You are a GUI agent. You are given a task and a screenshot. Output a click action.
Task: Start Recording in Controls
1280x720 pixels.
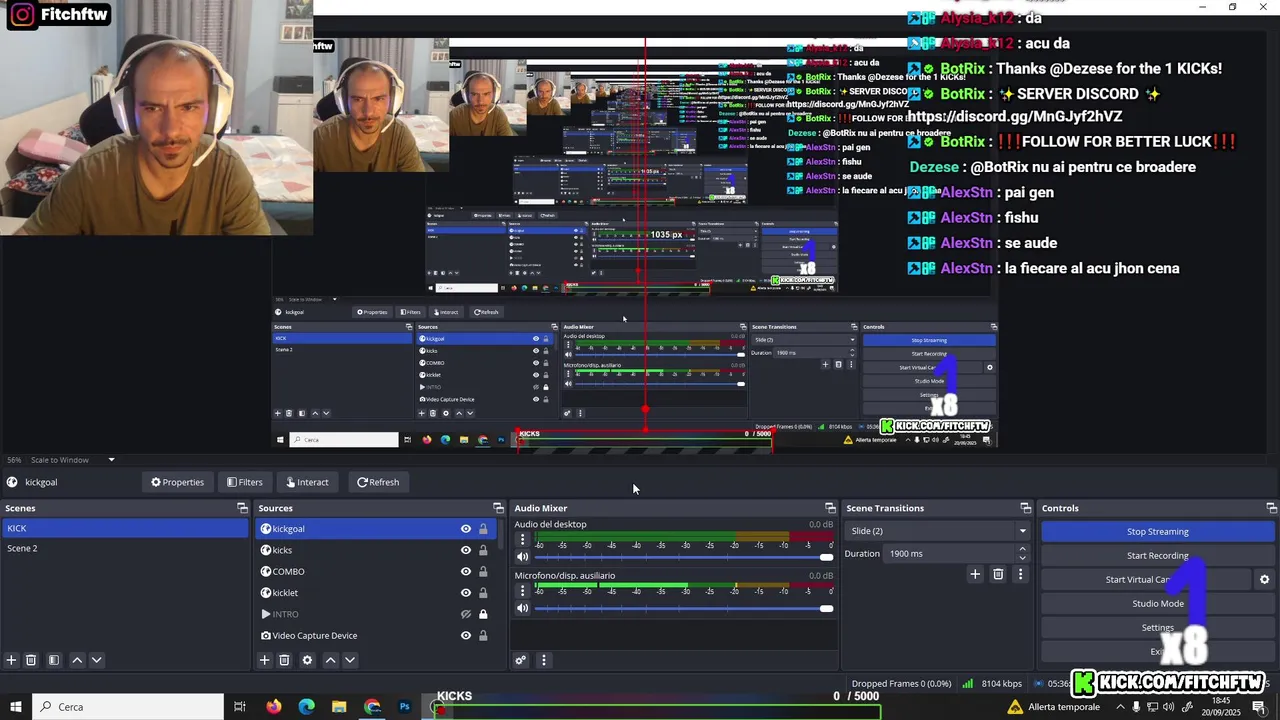(x=1158, y=556)
